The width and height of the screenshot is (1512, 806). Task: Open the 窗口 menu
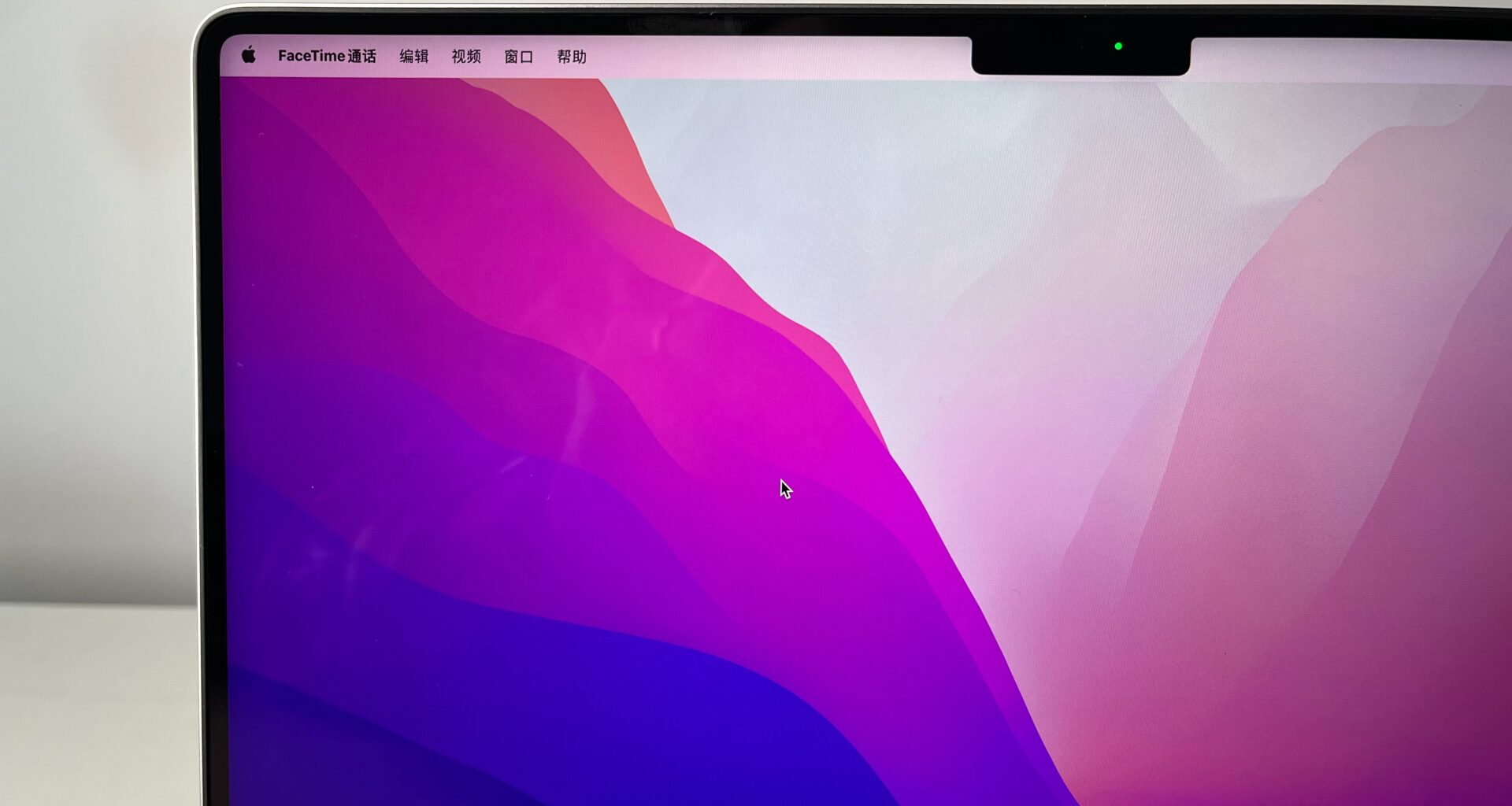pos(519,57)
